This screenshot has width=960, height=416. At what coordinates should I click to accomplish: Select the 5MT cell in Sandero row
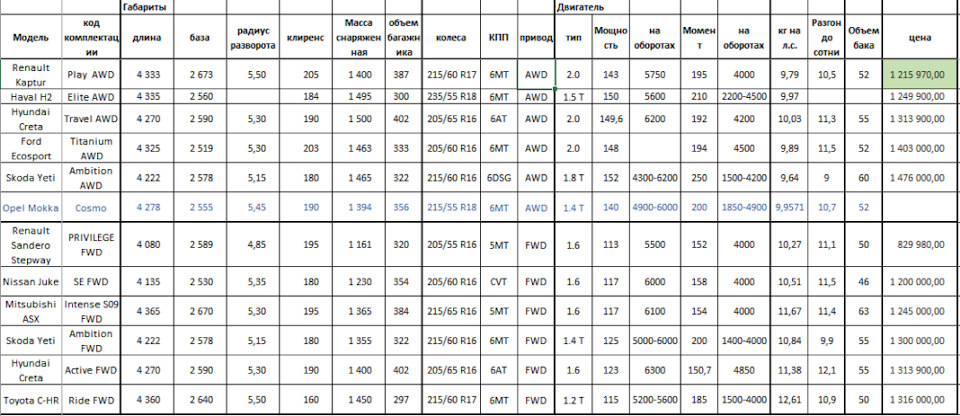point(499,244)
